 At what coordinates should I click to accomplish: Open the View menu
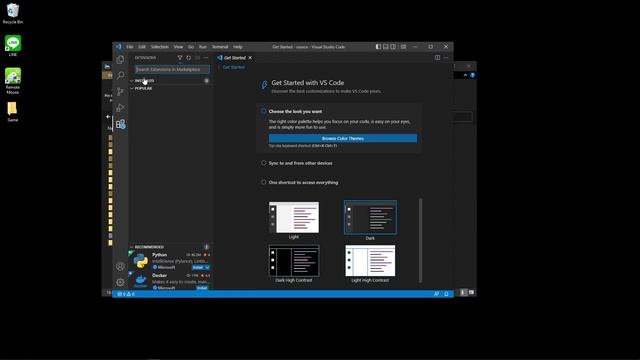(178, 47)
